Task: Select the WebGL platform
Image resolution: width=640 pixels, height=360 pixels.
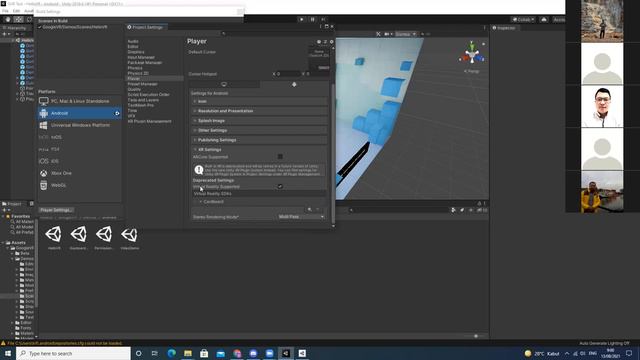Action: (80, 185)
